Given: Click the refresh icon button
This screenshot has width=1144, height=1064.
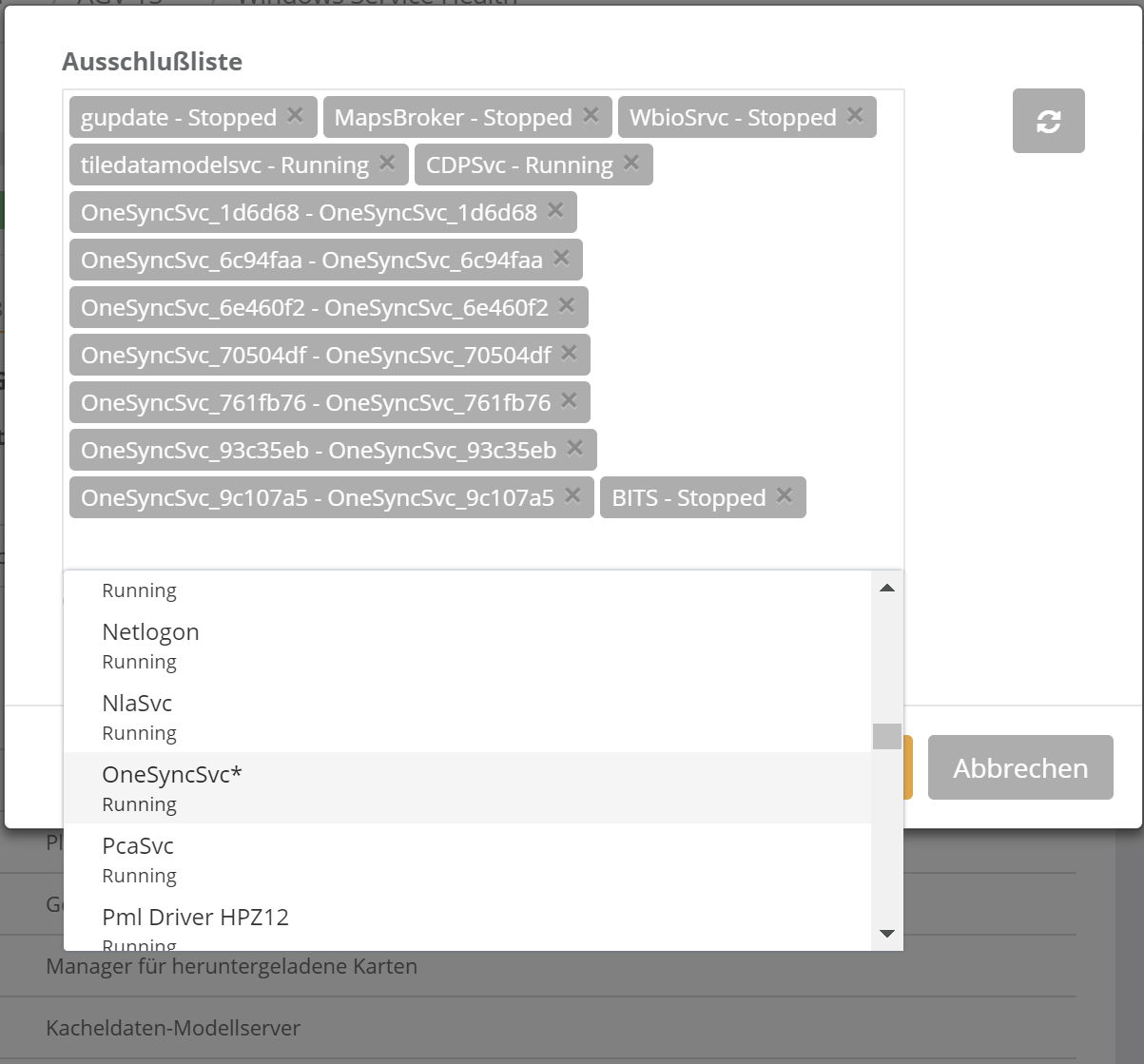Looking at the screenshot, I should point(1048,121).
